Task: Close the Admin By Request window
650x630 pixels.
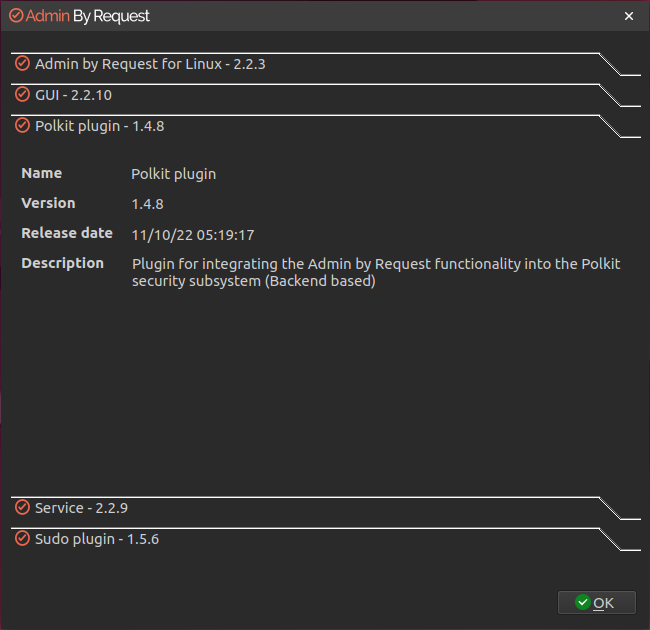Action: 629,16
